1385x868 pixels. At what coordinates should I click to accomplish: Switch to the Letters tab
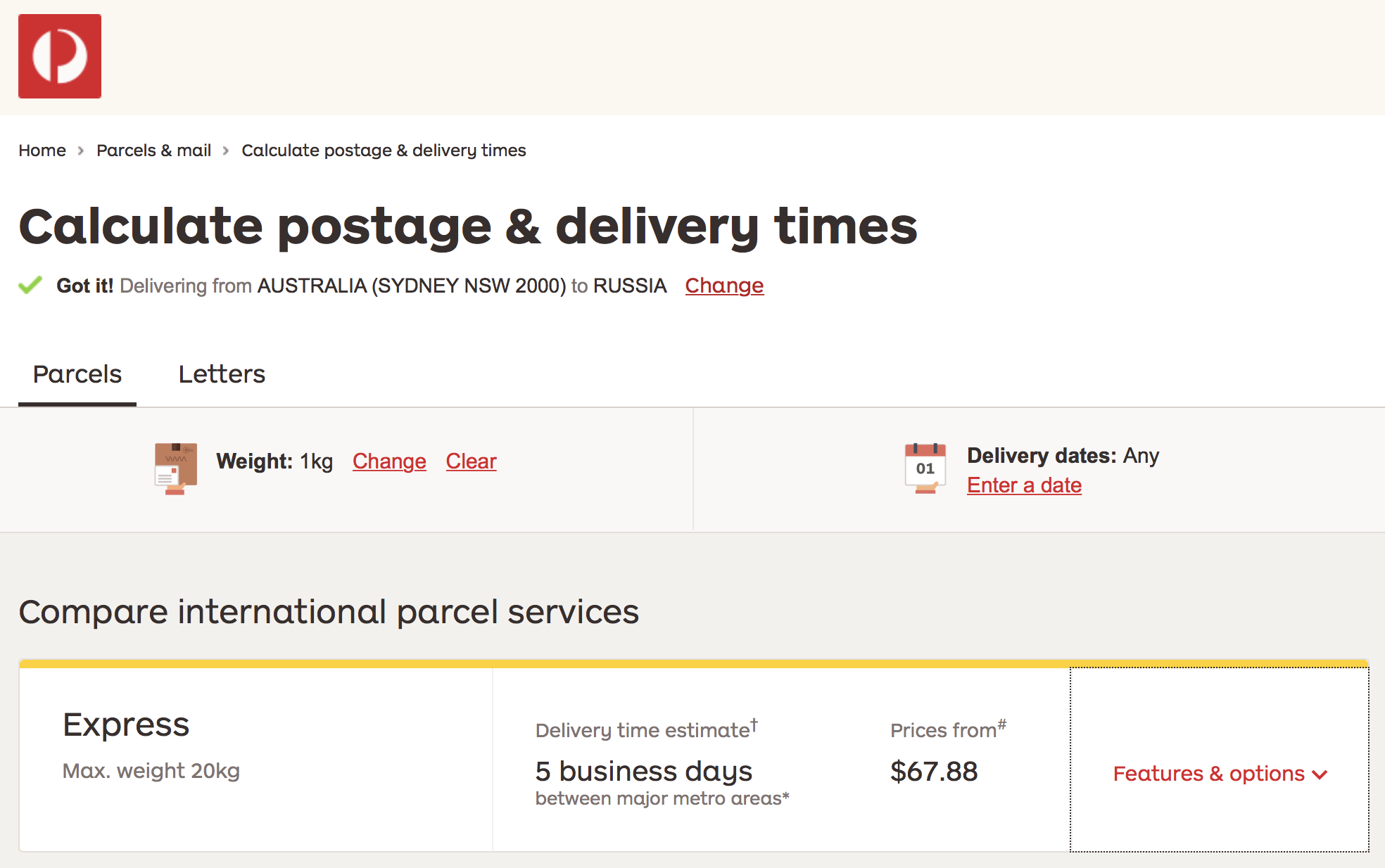pyautogui.click(x=222, y=374)
